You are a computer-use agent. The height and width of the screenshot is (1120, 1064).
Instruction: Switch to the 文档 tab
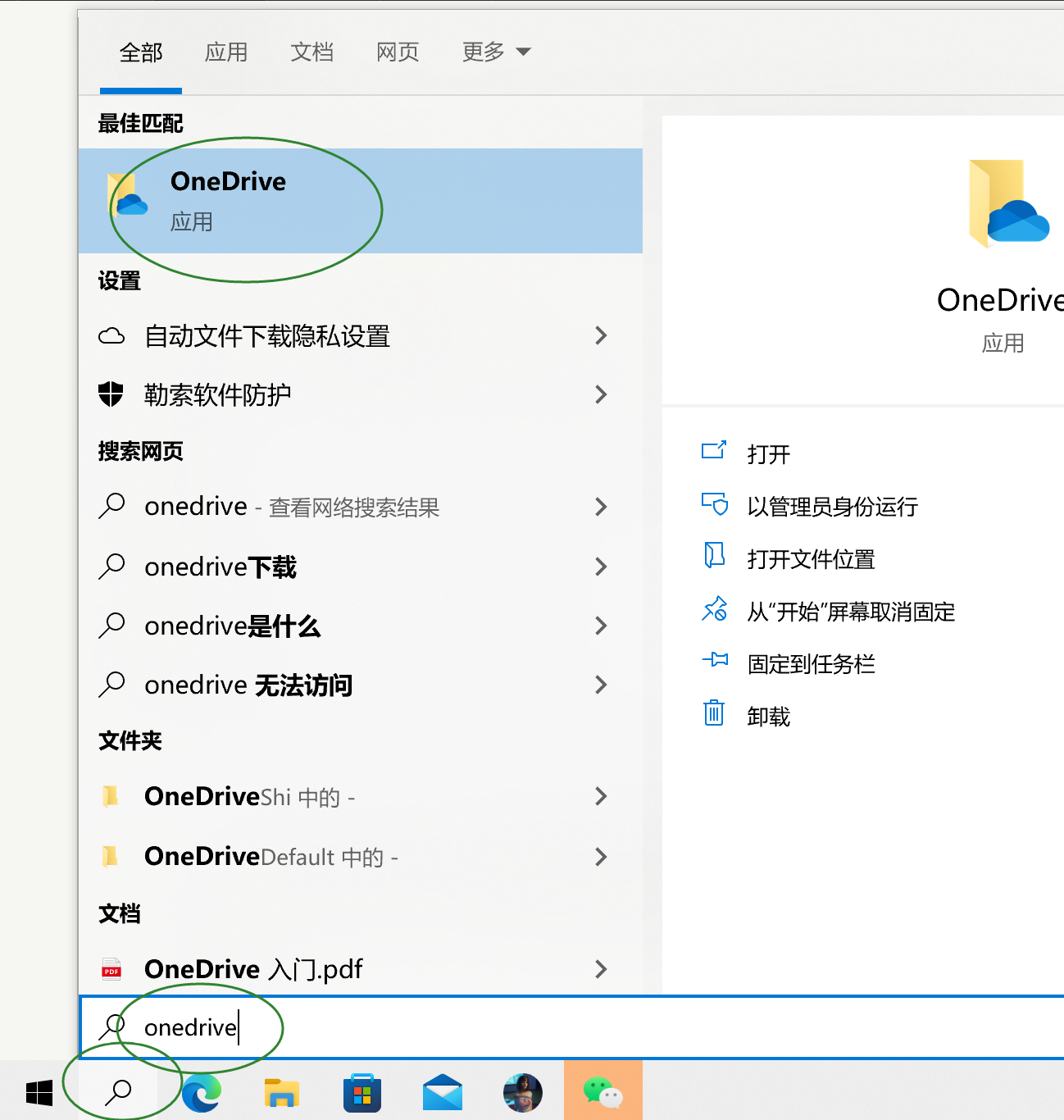click(311, 52)
